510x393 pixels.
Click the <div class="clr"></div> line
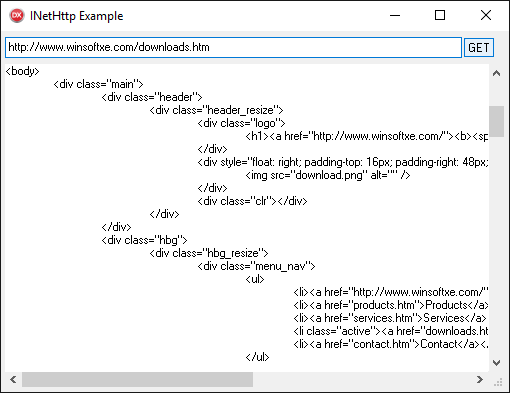(x=252, y=201)
